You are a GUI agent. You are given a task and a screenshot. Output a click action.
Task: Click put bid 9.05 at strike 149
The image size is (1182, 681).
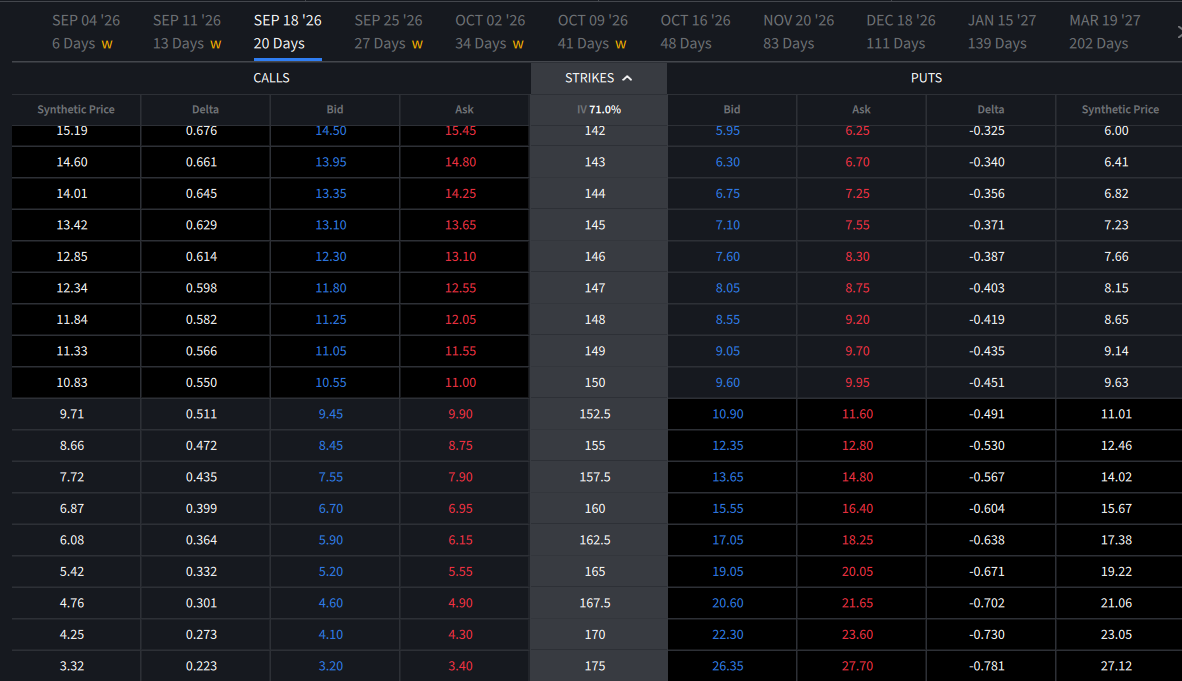[727, 351]
